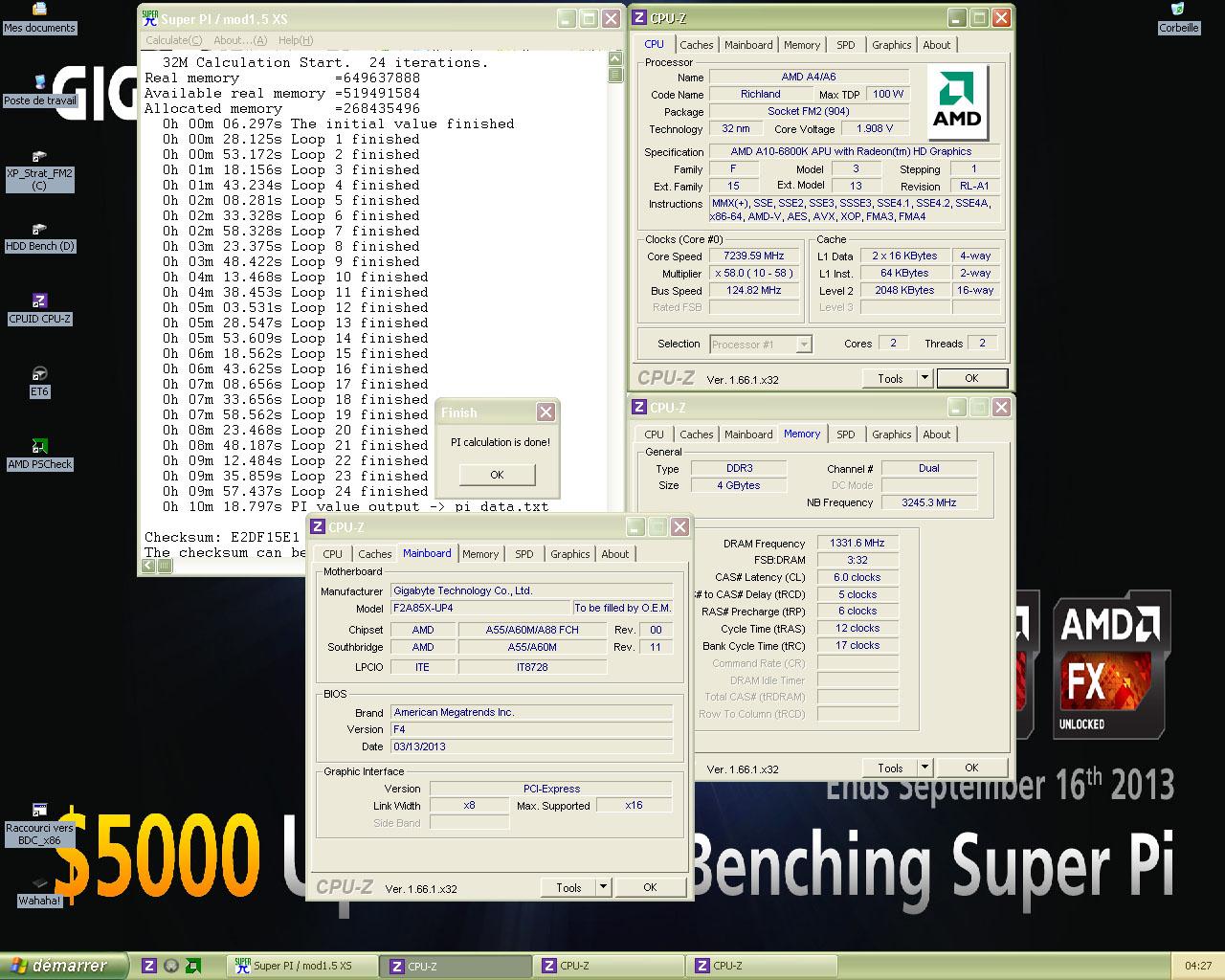This screenshot has height=980, width=1225.
Task: Click Core Voltage value 1.908 V
Action: pos(875,128)
